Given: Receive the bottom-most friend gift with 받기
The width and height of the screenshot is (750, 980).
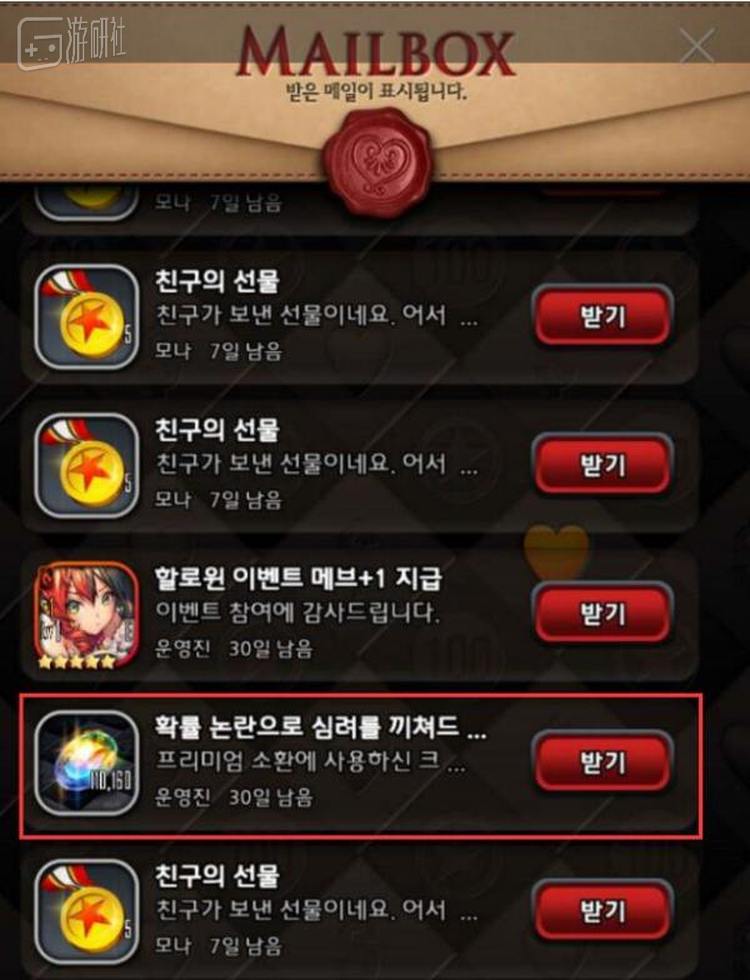Looking at the screenshot, I should [602, 911].
